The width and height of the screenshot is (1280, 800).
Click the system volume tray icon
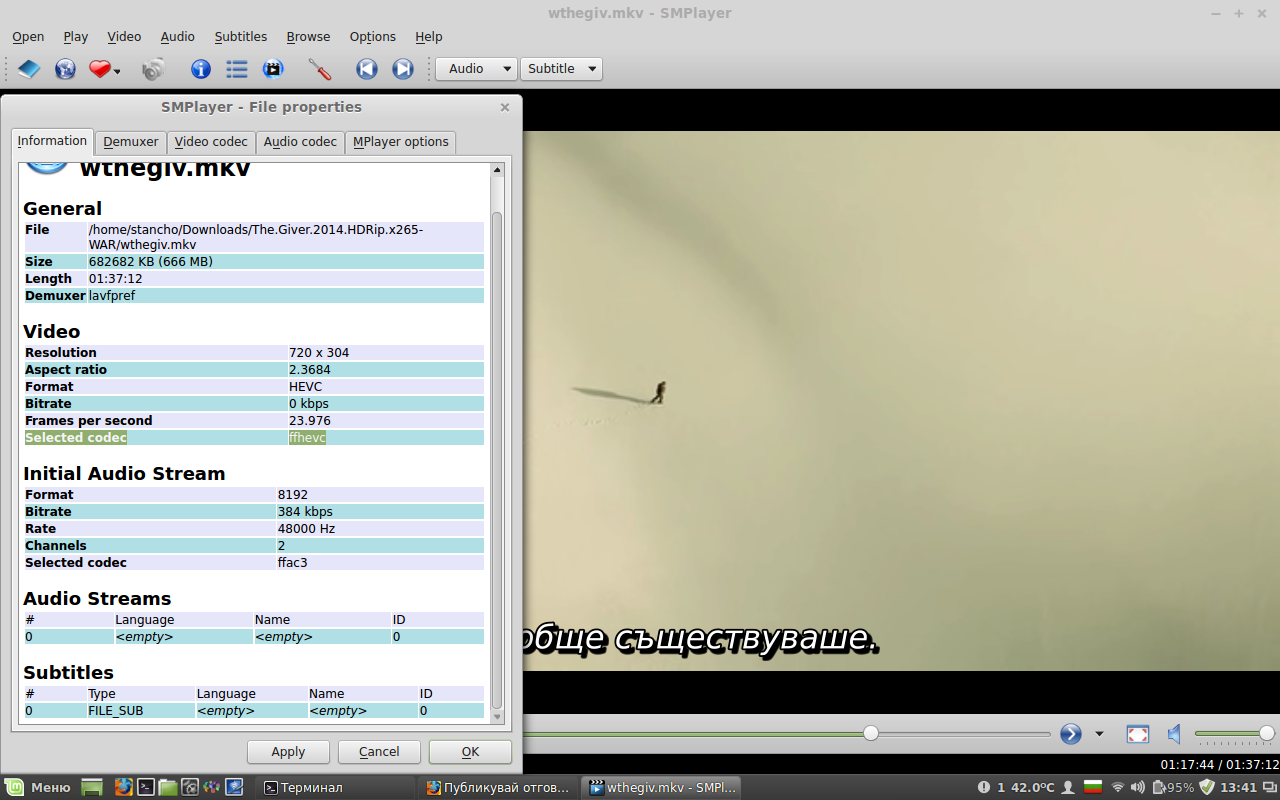[1138, 787]
